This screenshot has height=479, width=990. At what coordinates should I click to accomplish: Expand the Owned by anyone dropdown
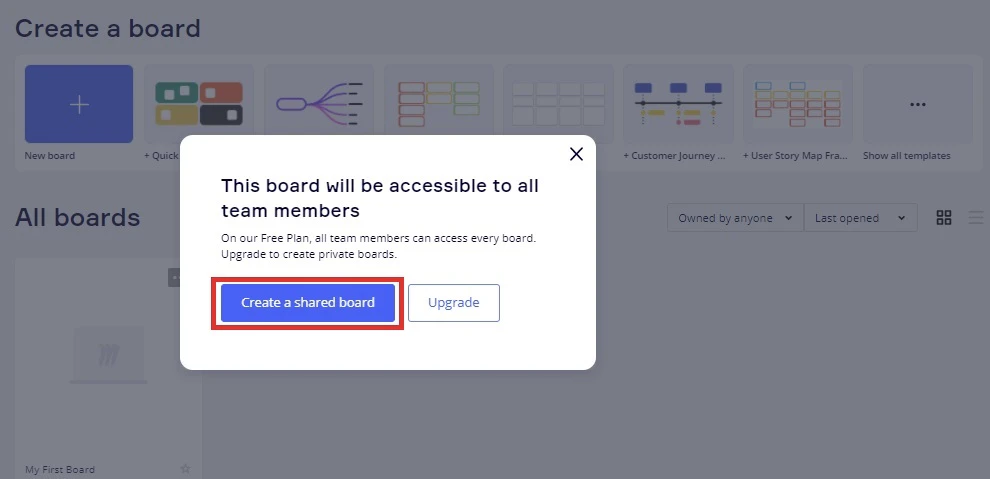tap(735, 218)
